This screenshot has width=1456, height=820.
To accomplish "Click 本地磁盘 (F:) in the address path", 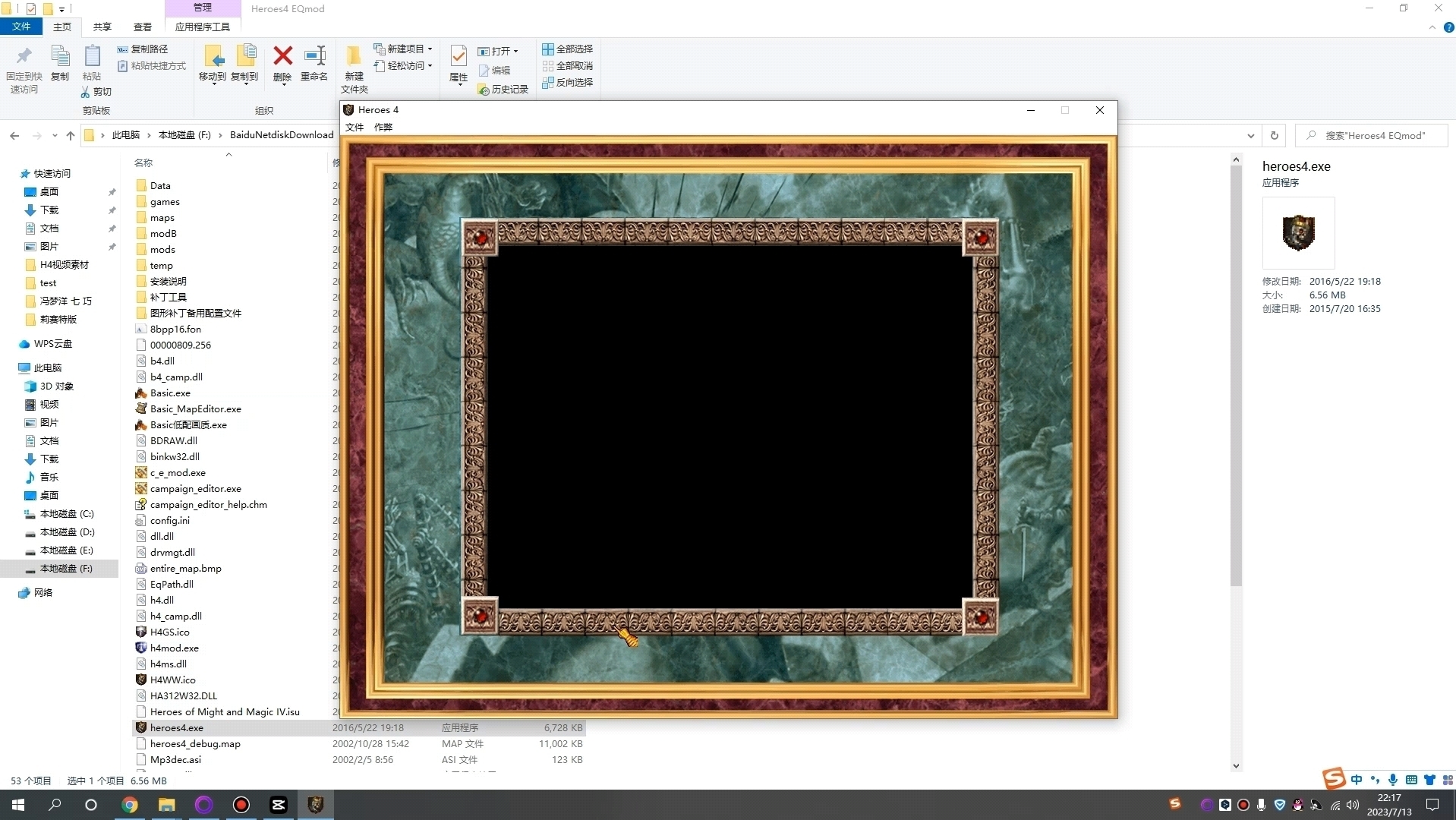I will point(184,135).
